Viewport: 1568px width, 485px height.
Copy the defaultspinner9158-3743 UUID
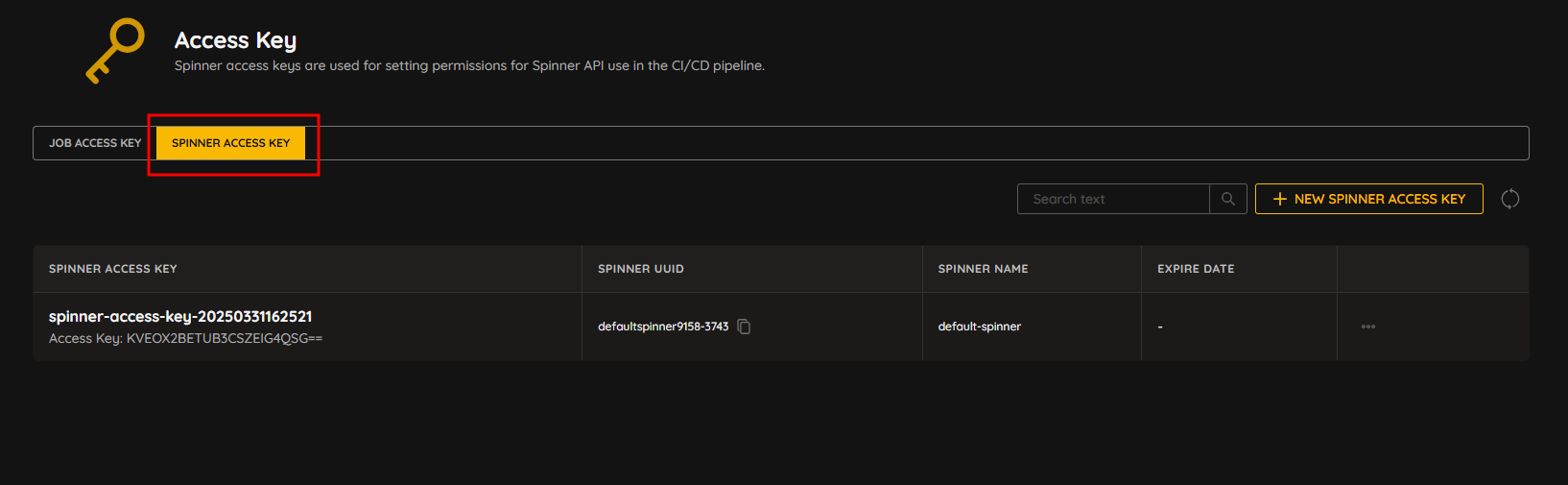coord(744,327)
